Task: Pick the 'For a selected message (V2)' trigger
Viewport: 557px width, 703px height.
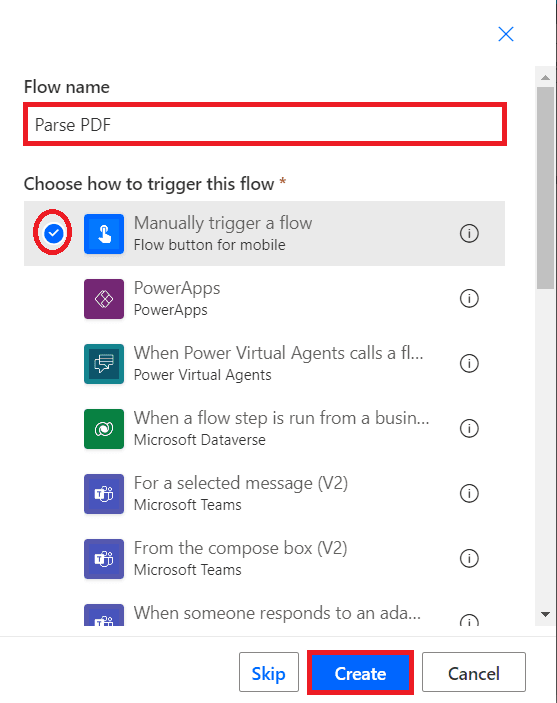Action: 241,483
